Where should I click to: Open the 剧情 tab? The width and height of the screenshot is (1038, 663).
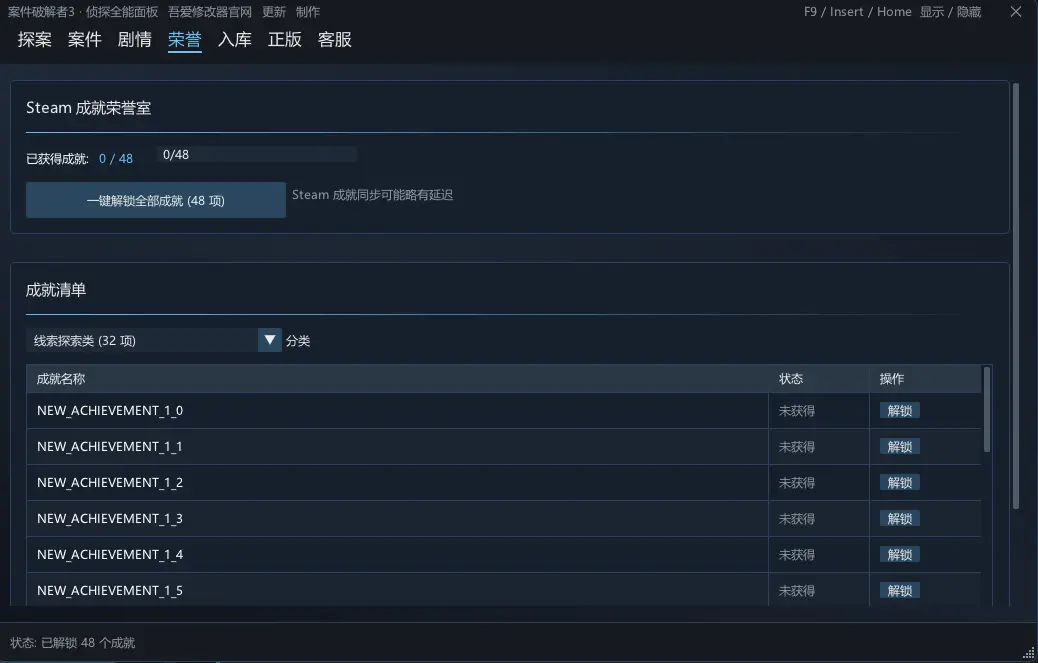[x=134, y=40]
